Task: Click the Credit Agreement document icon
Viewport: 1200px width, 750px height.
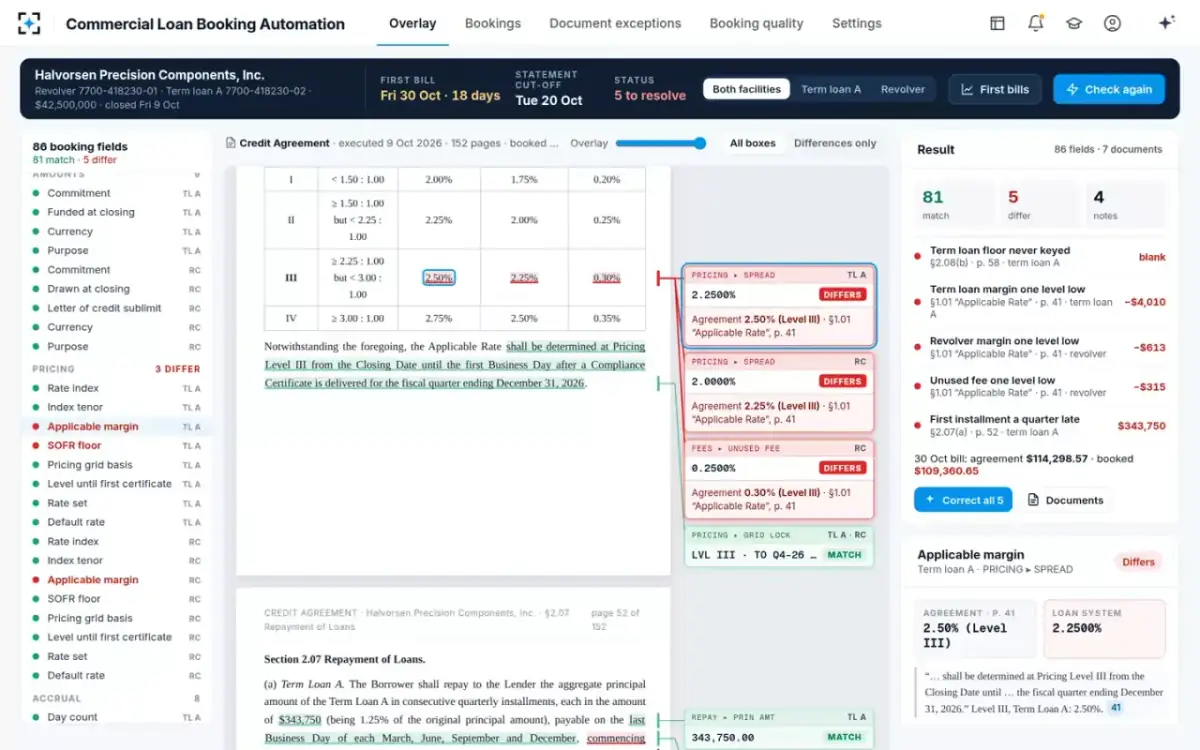Action: 231,143
